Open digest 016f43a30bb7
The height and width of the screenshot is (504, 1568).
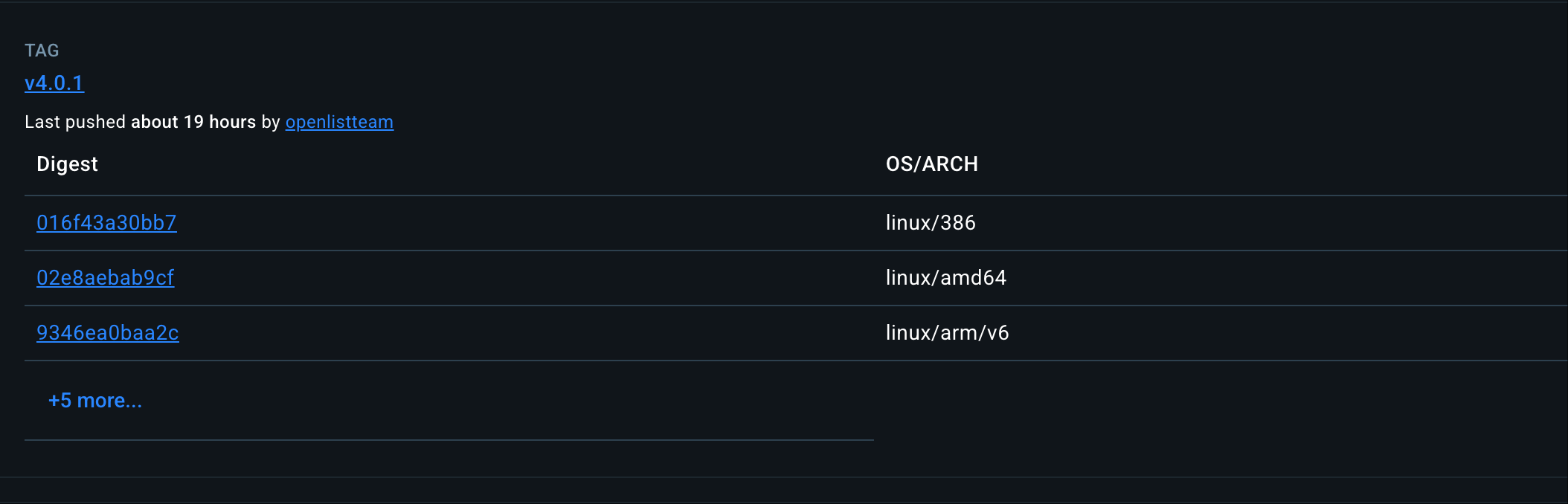106,223
